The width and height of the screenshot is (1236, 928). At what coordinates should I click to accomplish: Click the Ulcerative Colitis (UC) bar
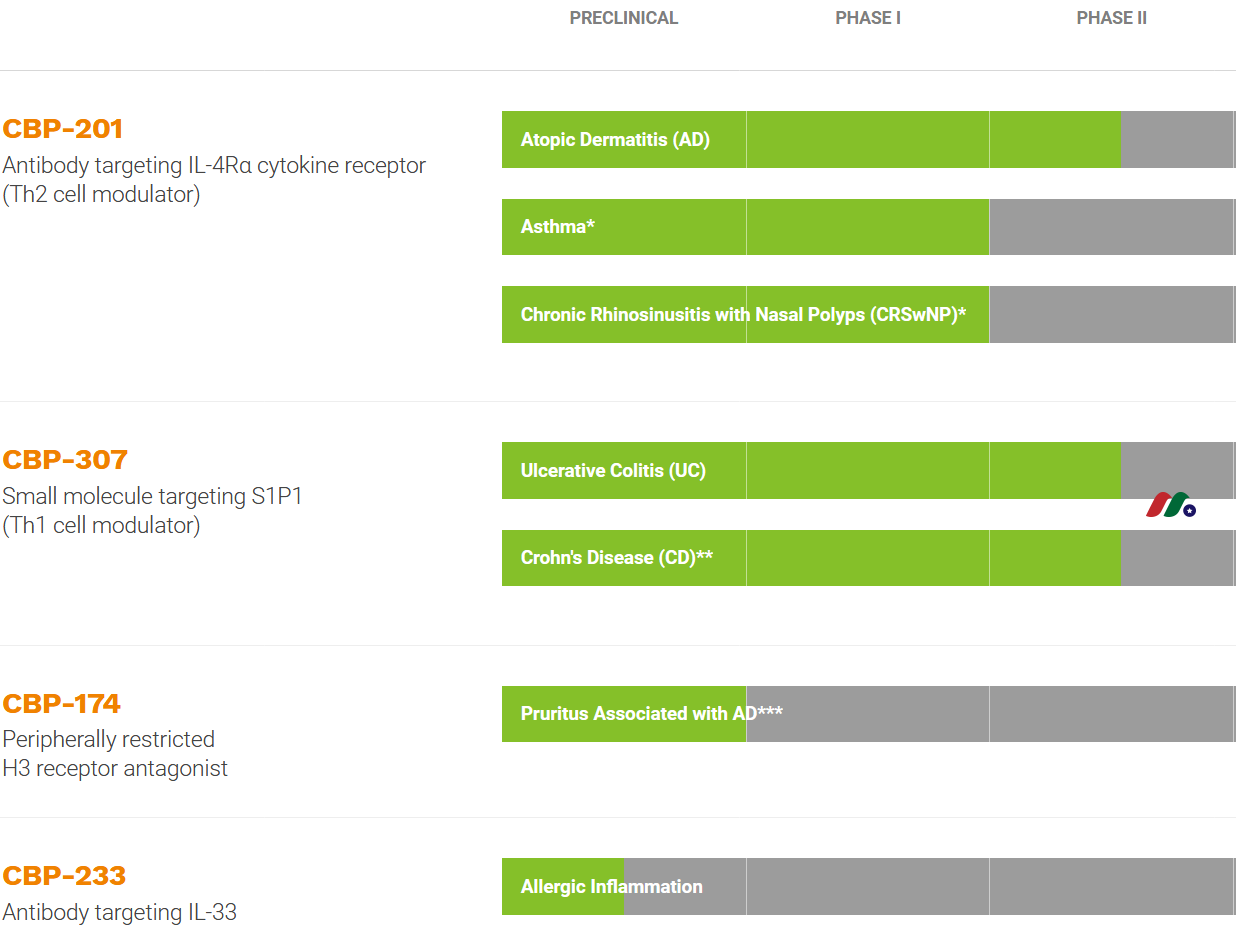[613, 471]
